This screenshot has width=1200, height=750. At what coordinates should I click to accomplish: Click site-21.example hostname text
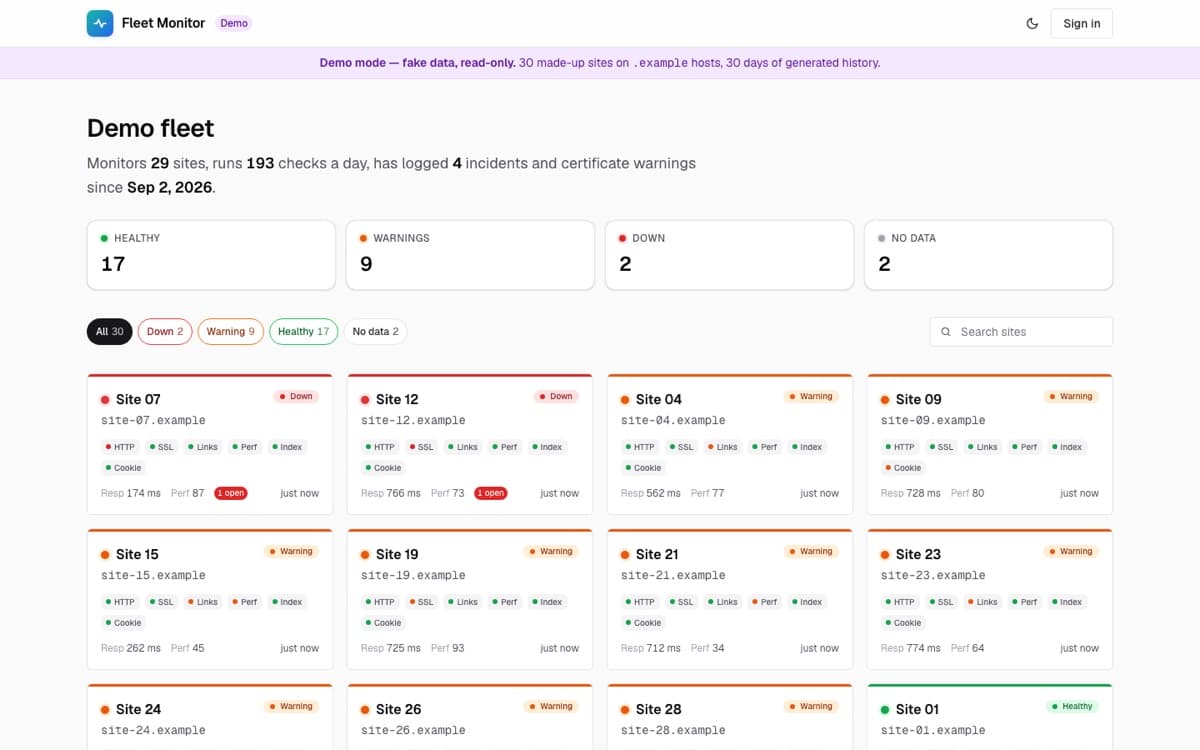(x=673, y=575)
